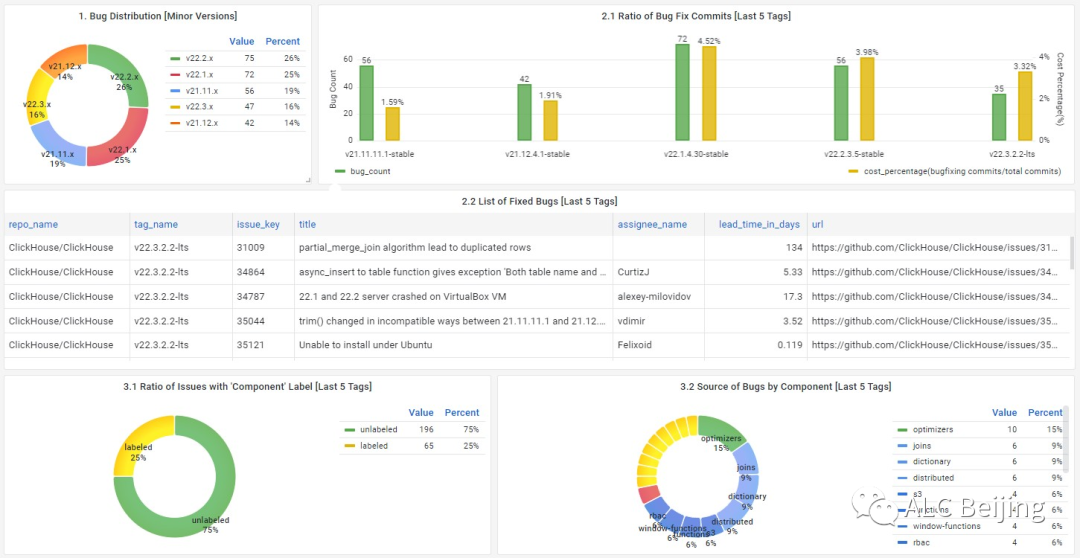Toggle joins series in 3.2 legend
The height and width of the screenshot is (558, 1080).
pyautogui.click(x=922, y=446)
